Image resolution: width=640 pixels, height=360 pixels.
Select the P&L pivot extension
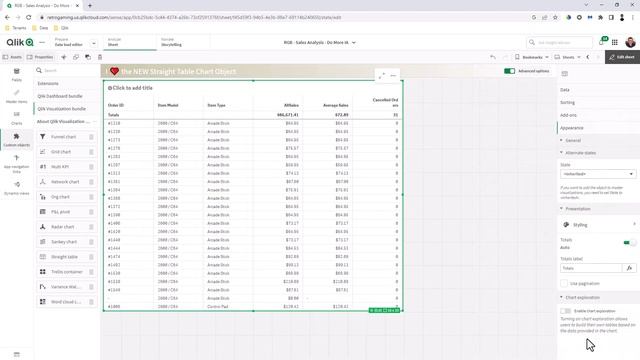click(67, 212)
